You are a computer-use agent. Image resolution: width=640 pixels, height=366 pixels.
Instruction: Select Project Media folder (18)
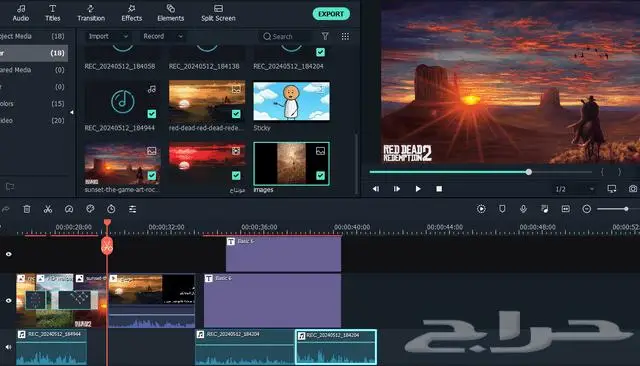click(33, 36)
